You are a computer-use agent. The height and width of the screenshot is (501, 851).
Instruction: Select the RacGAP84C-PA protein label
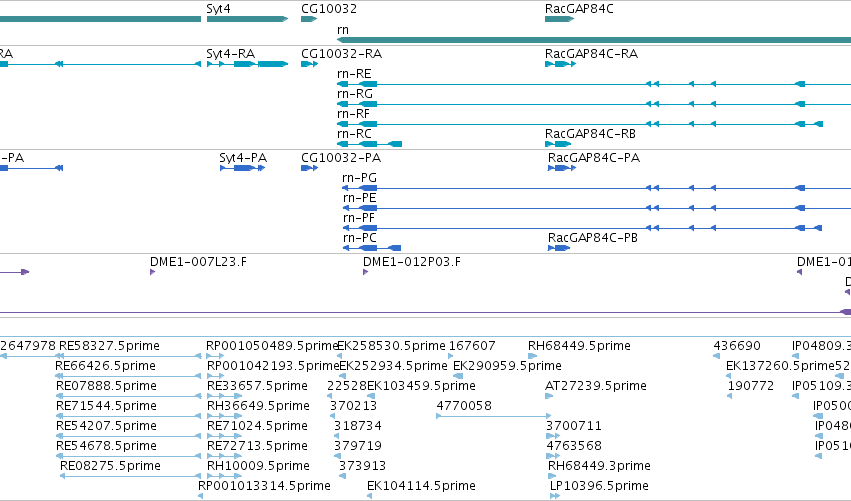point(594,158)
